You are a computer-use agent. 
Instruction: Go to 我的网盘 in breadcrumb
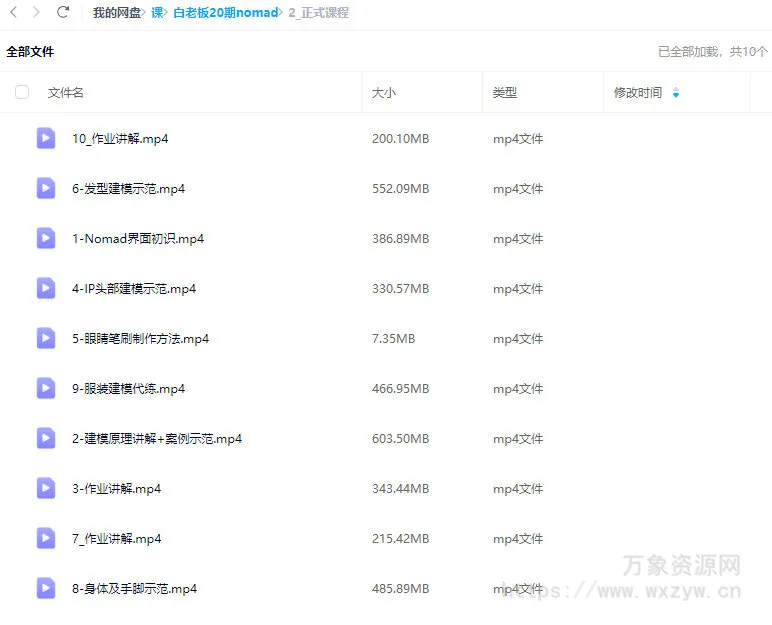pyautogui.click(x=117, y=13)
